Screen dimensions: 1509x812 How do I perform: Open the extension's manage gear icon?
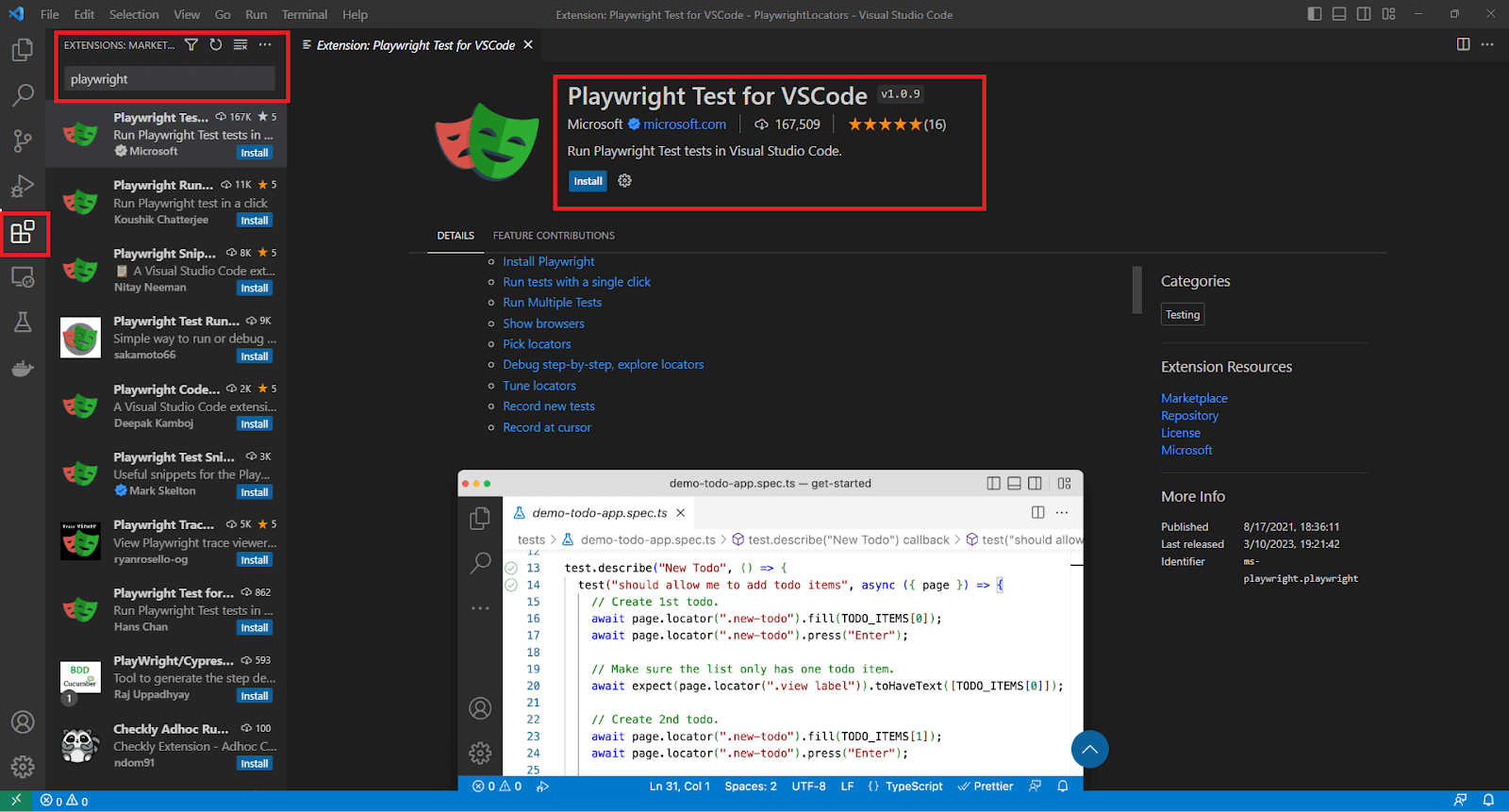pos(624,180)
